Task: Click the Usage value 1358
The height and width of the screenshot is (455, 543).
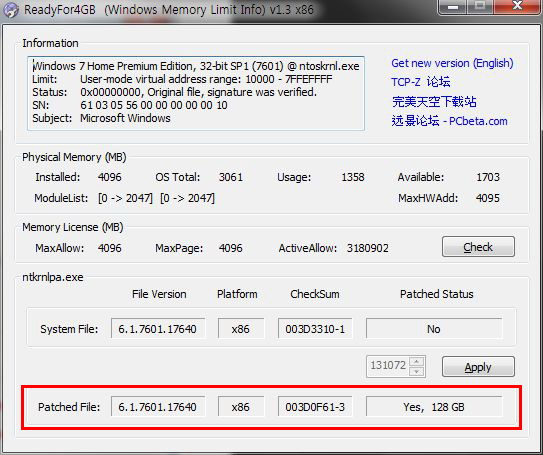Action: (353, 177)
